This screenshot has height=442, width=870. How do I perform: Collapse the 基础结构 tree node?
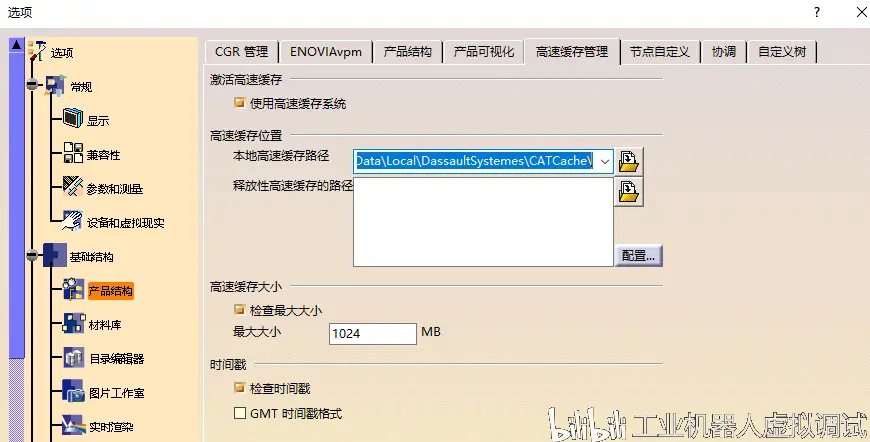32,255
